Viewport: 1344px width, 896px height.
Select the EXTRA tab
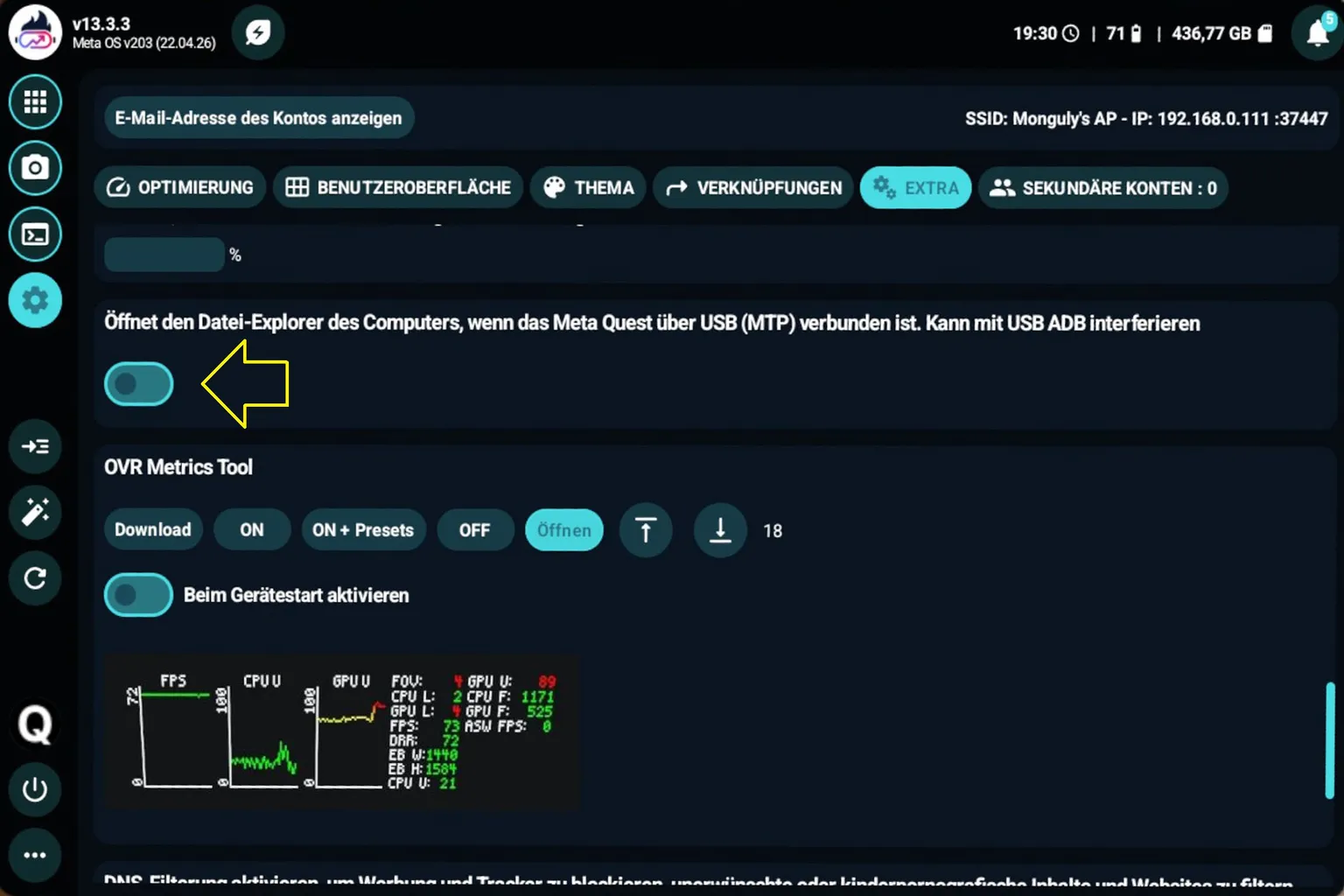click(916, 187)
